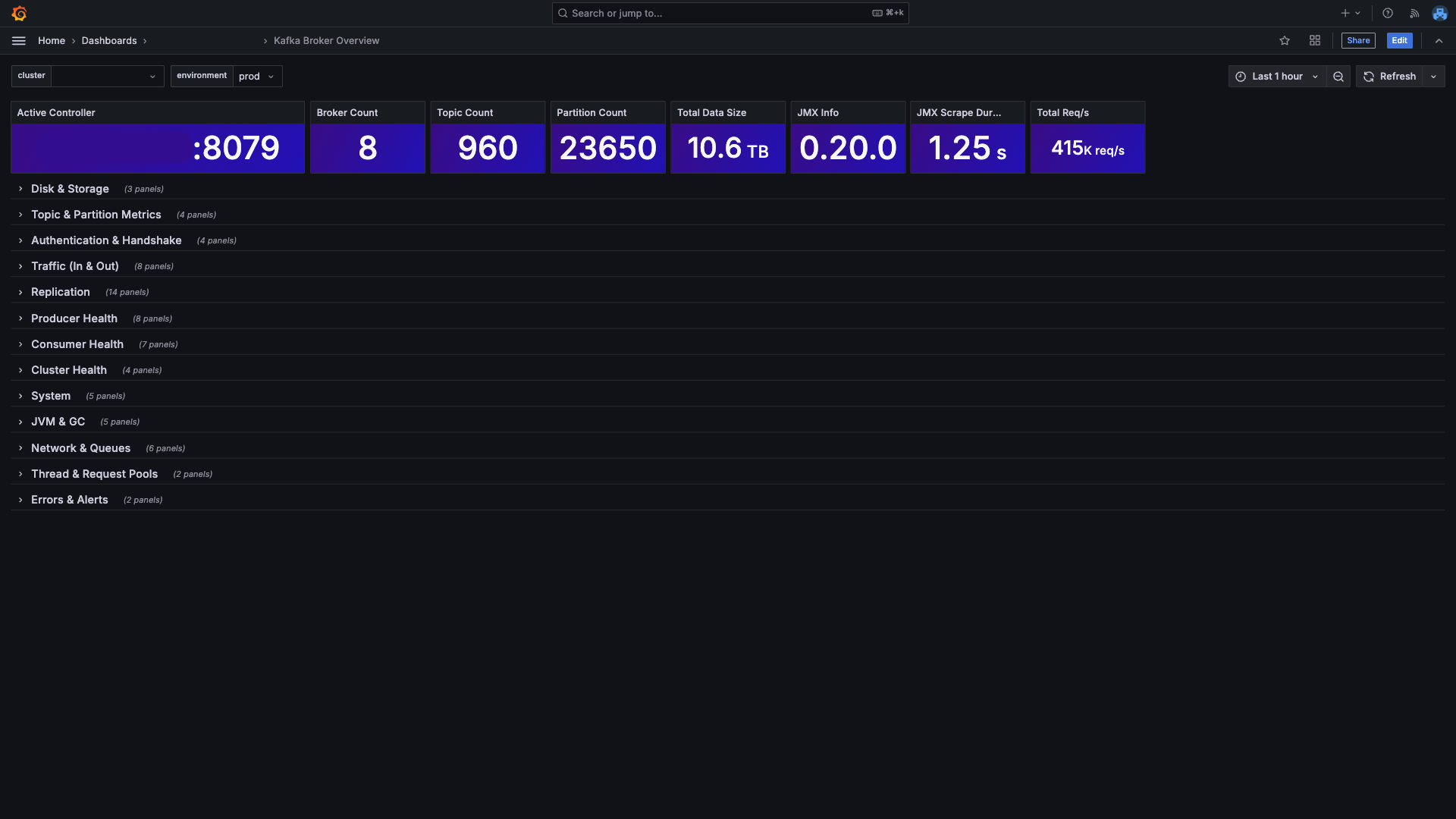Open the news feed RSS icon

coord(1414,13)
